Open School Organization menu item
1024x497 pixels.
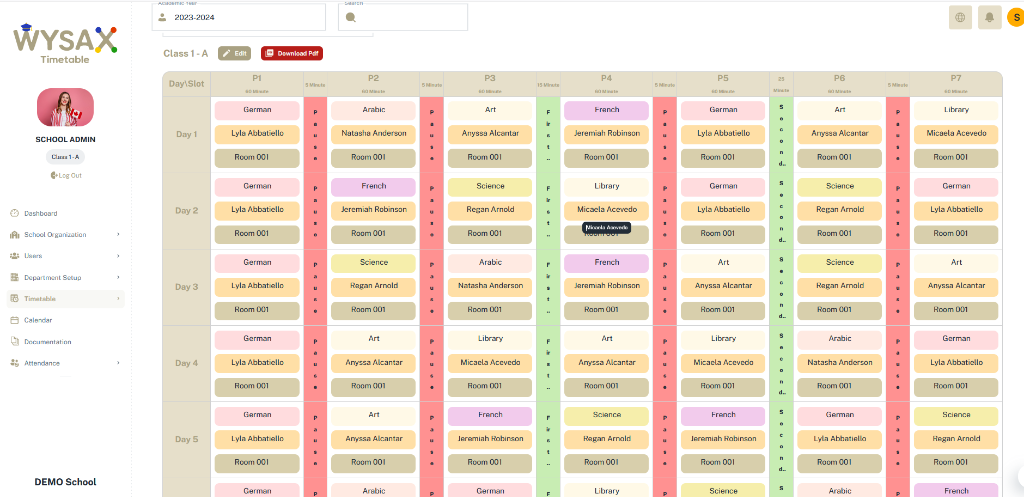point(55,234)
